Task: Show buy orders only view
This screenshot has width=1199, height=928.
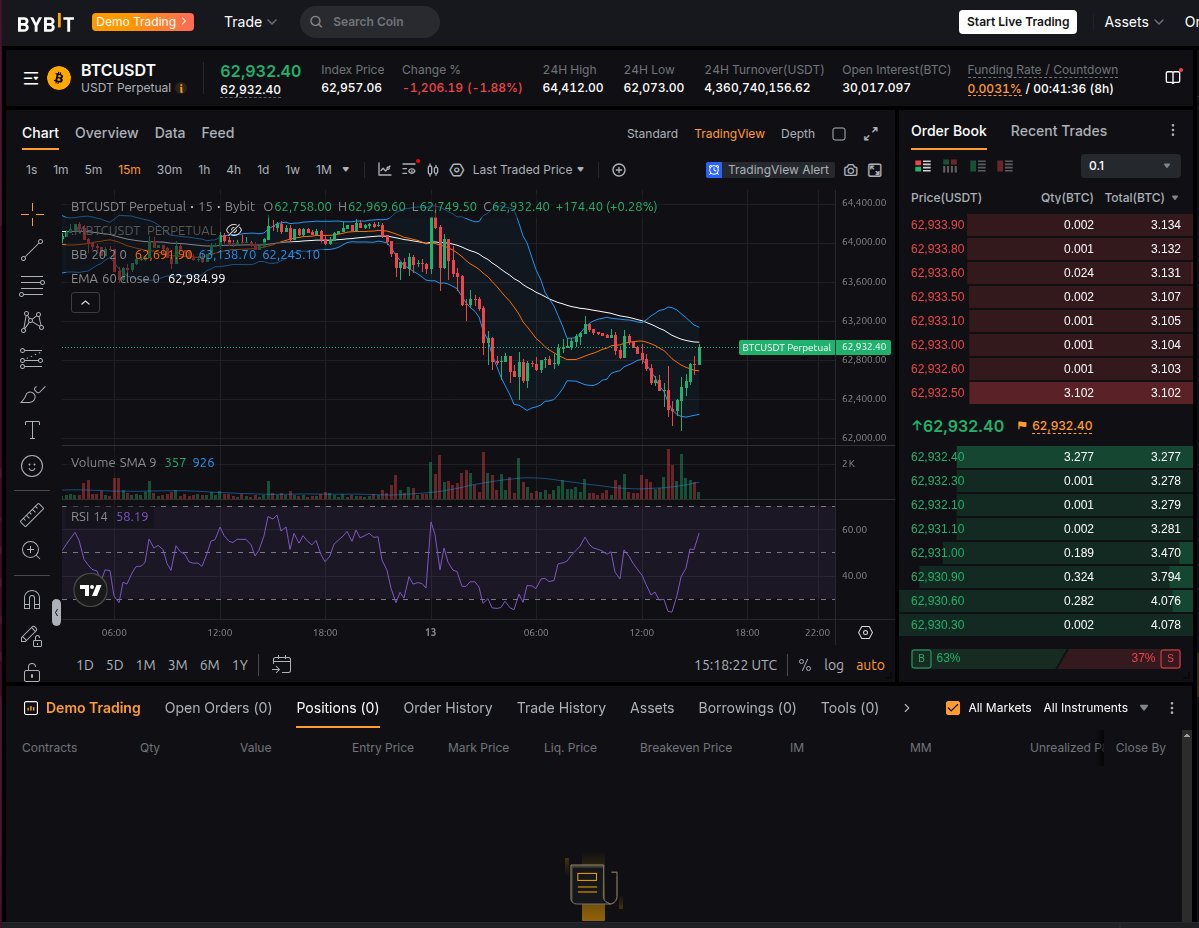Action: click(x=977, y=166)
